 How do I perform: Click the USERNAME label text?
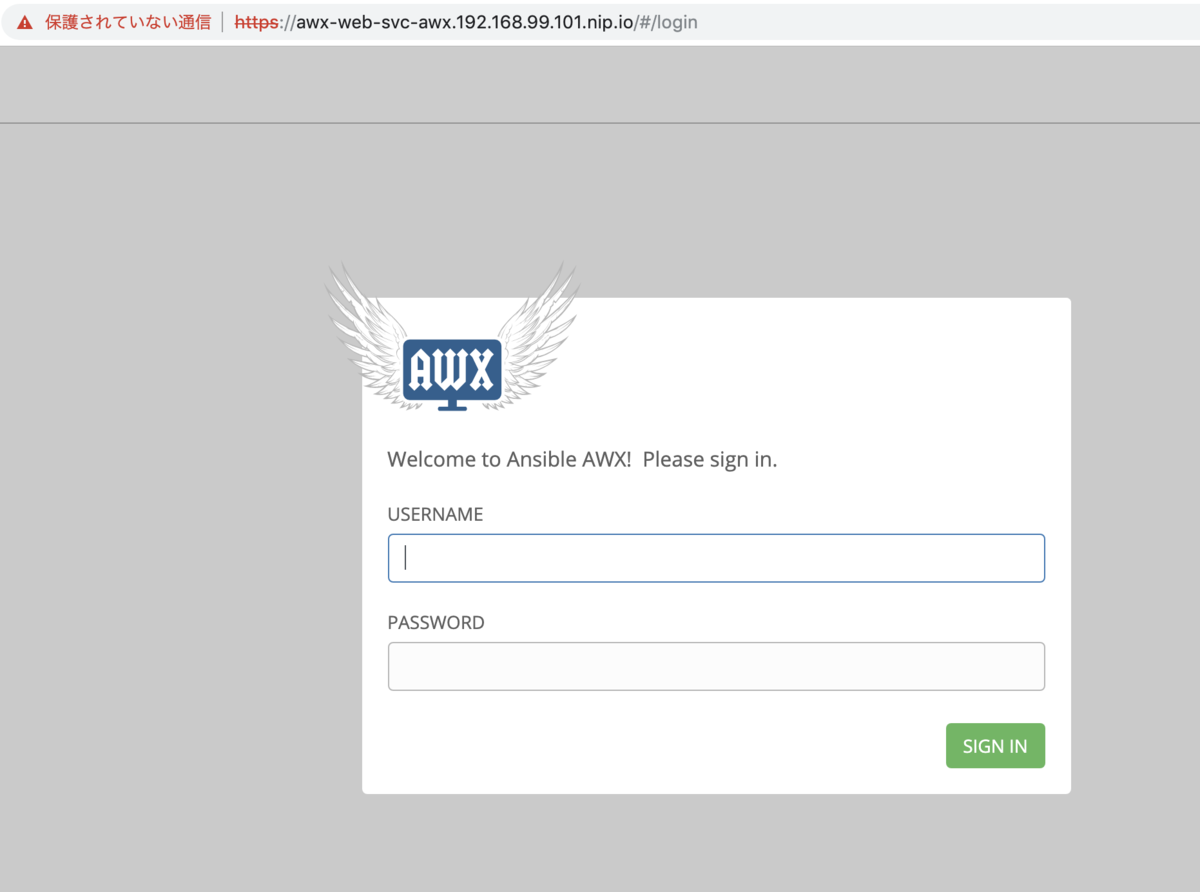(x=435, y=515)
